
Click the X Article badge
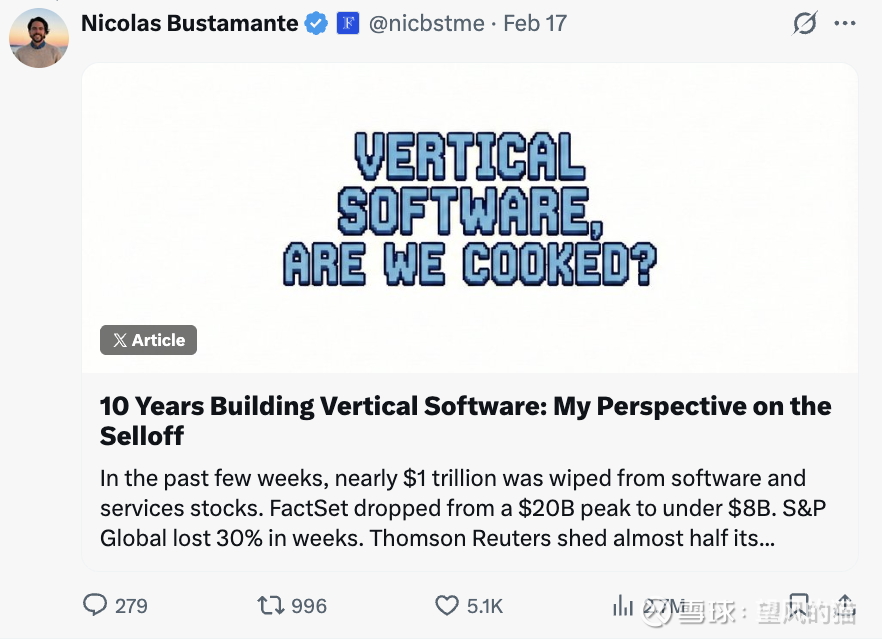[148, 340]
